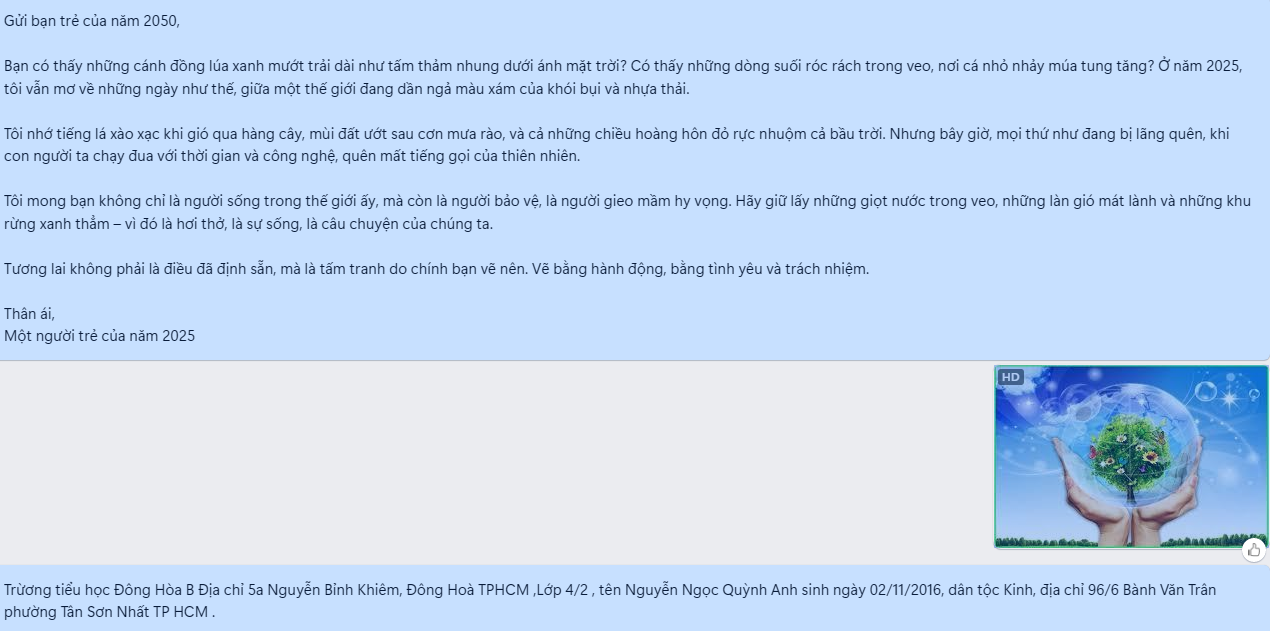Click the closing line 'Thân ái,'
Viewport: 1270px width, 631px height.
click(x=30, y=314)
